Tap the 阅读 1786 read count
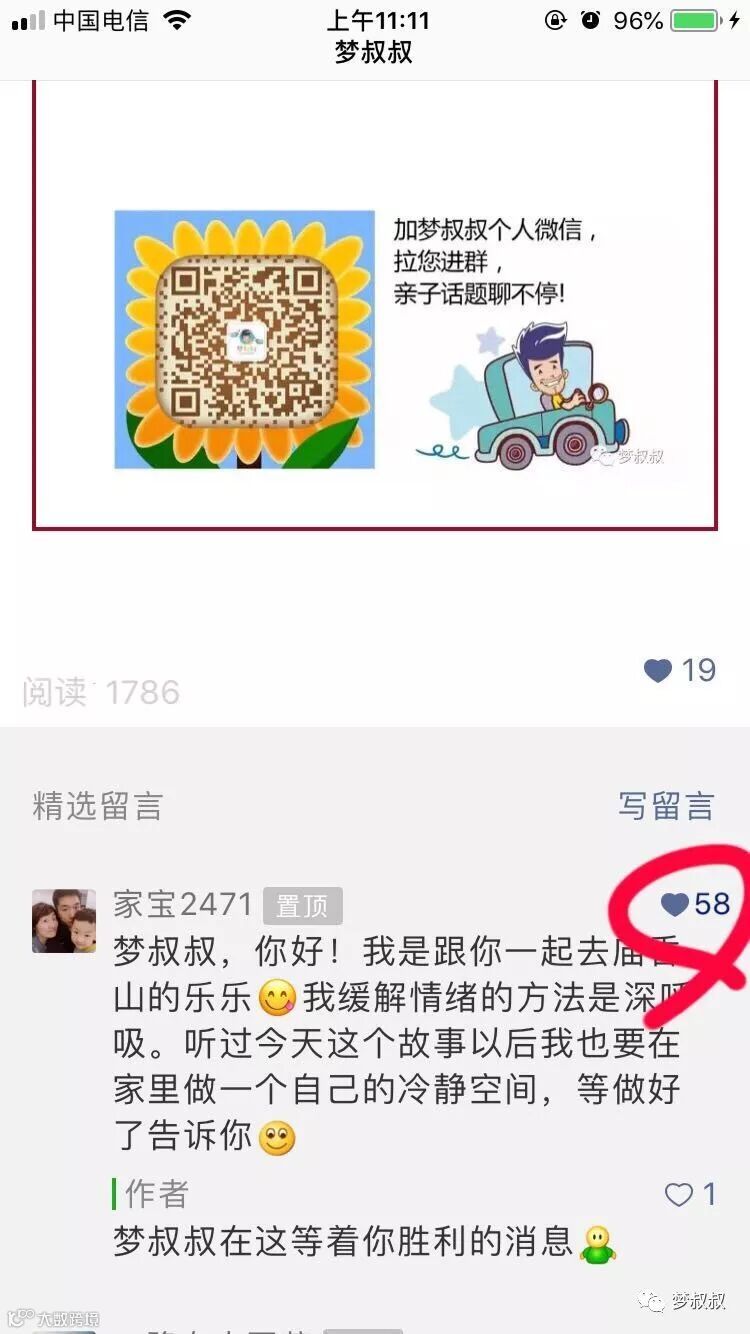 click(101, 692)
